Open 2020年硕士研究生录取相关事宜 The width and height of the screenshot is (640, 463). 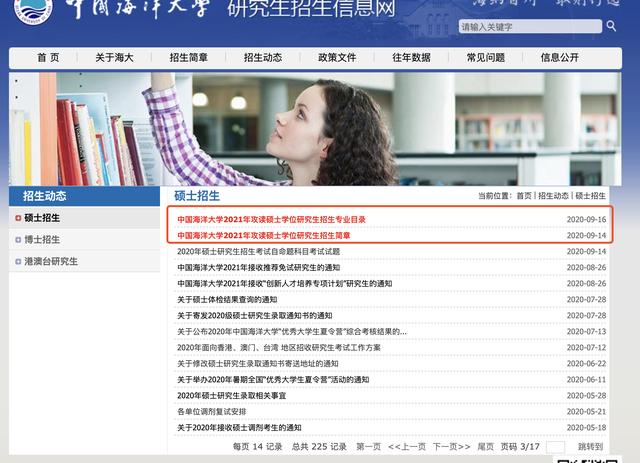pyautogui.click(x=231, y=395)
